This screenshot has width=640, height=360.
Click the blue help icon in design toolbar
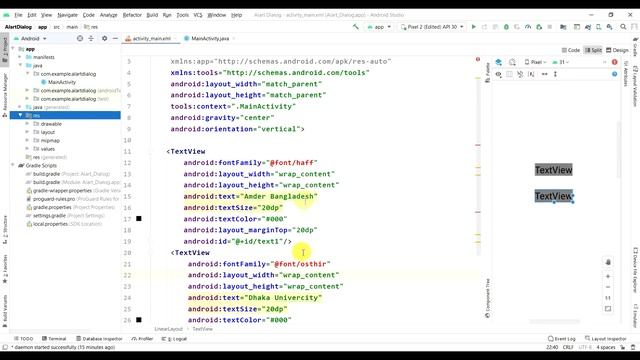[614, 74]
